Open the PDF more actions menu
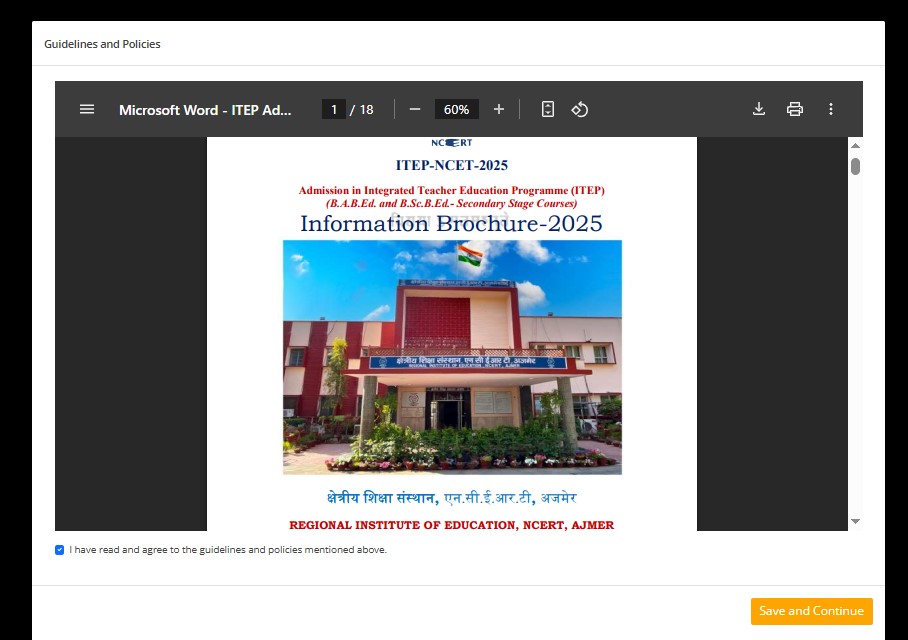 [830, 109]
